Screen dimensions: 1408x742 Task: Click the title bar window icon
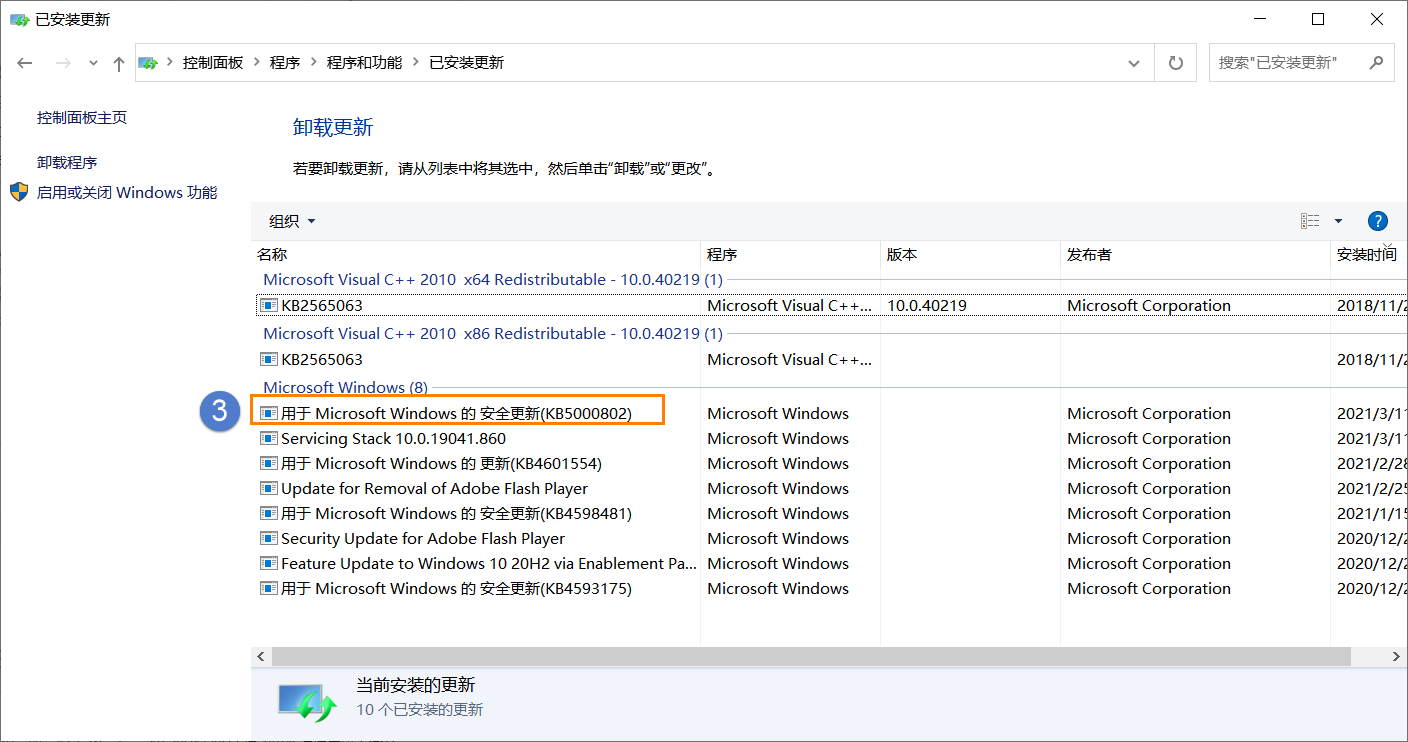pyautogui.click(x=19, y=19)
